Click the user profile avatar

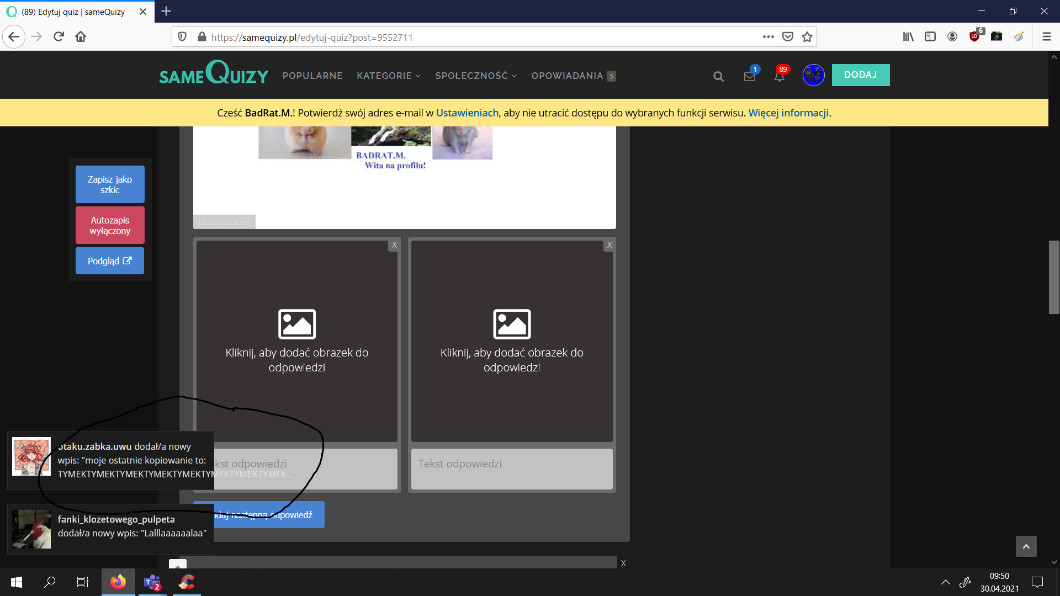click(x=813, y=75)
